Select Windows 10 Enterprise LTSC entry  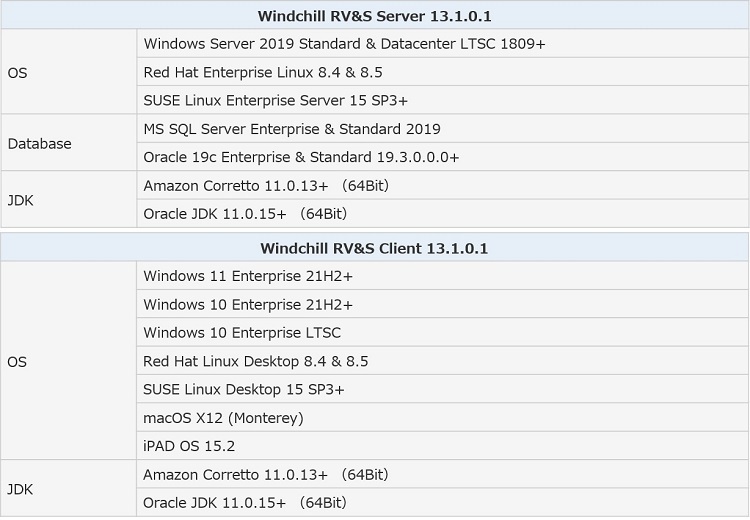click(242, 333)
